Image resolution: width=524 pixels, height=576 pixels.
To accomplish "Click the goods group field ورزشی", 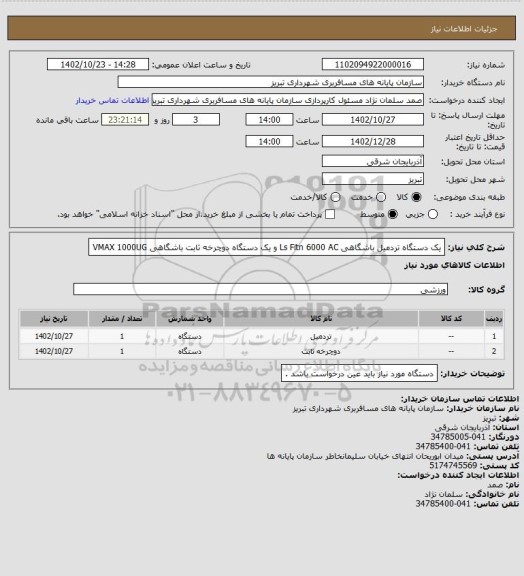I will coord(260,289).
